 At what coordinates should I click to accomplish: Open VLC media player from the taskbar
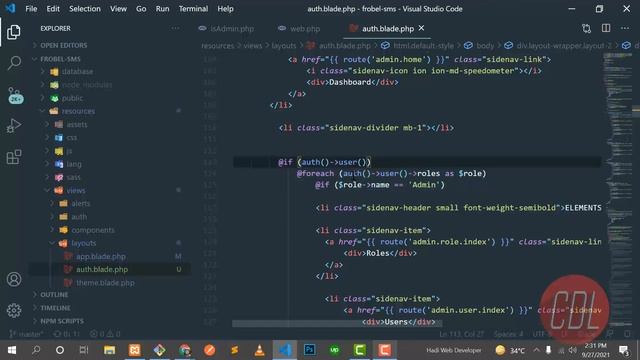coord(259,350)
